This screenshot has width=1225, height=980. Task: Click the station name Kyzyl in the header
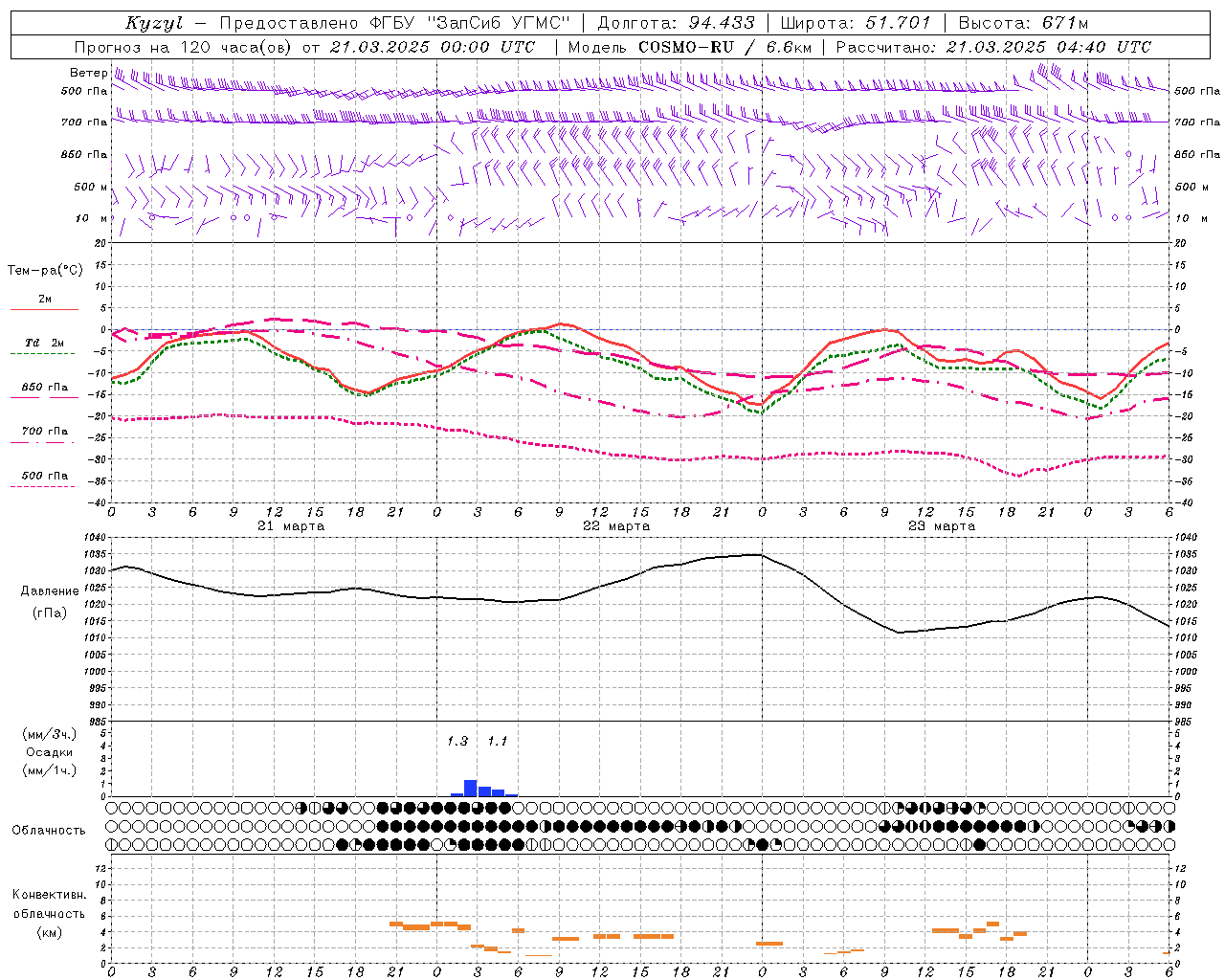[x=153, y=23]
